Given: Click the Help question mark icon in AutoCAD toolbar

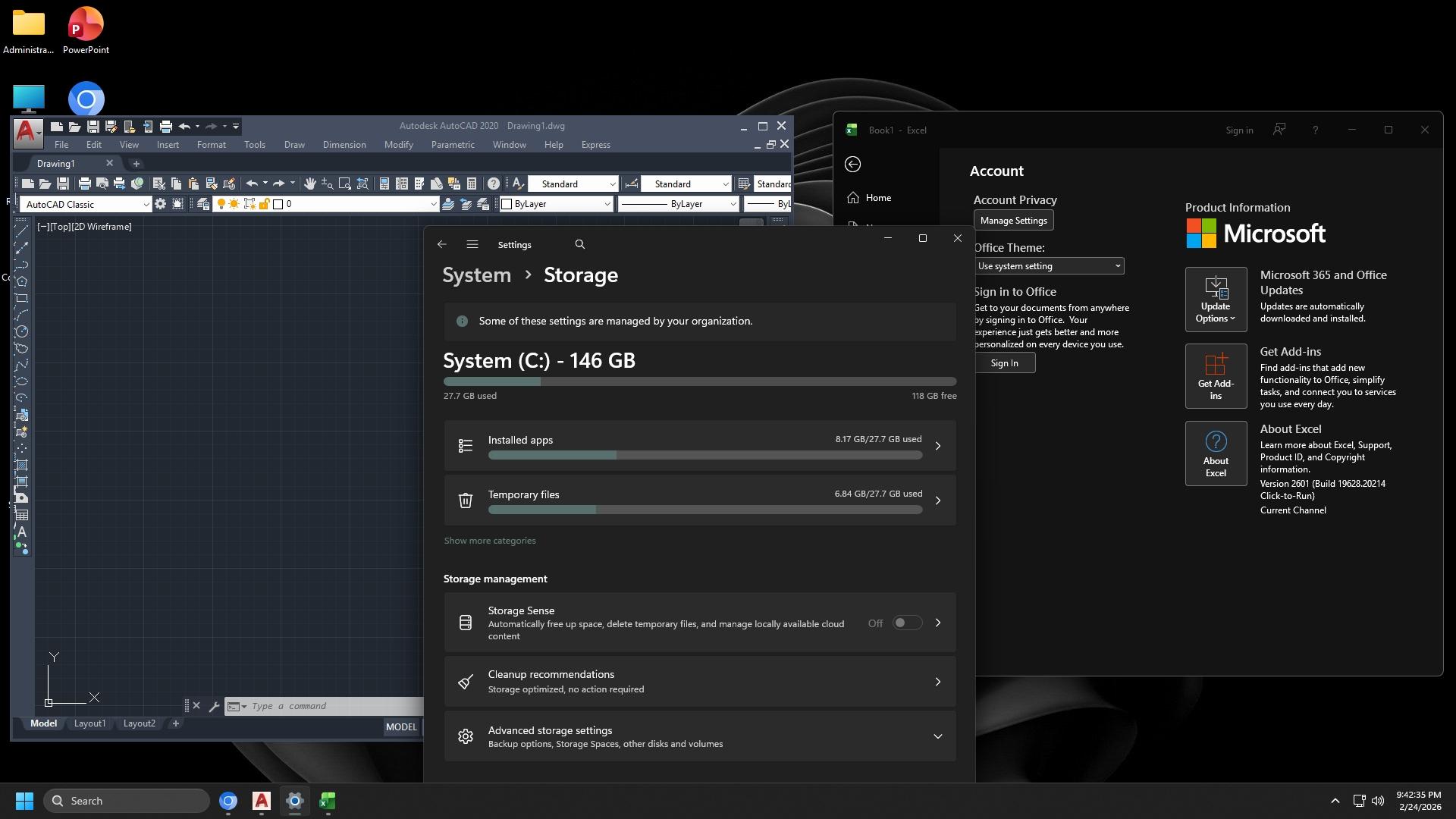Looking at the screenshot, I should [x=494, y=184].
